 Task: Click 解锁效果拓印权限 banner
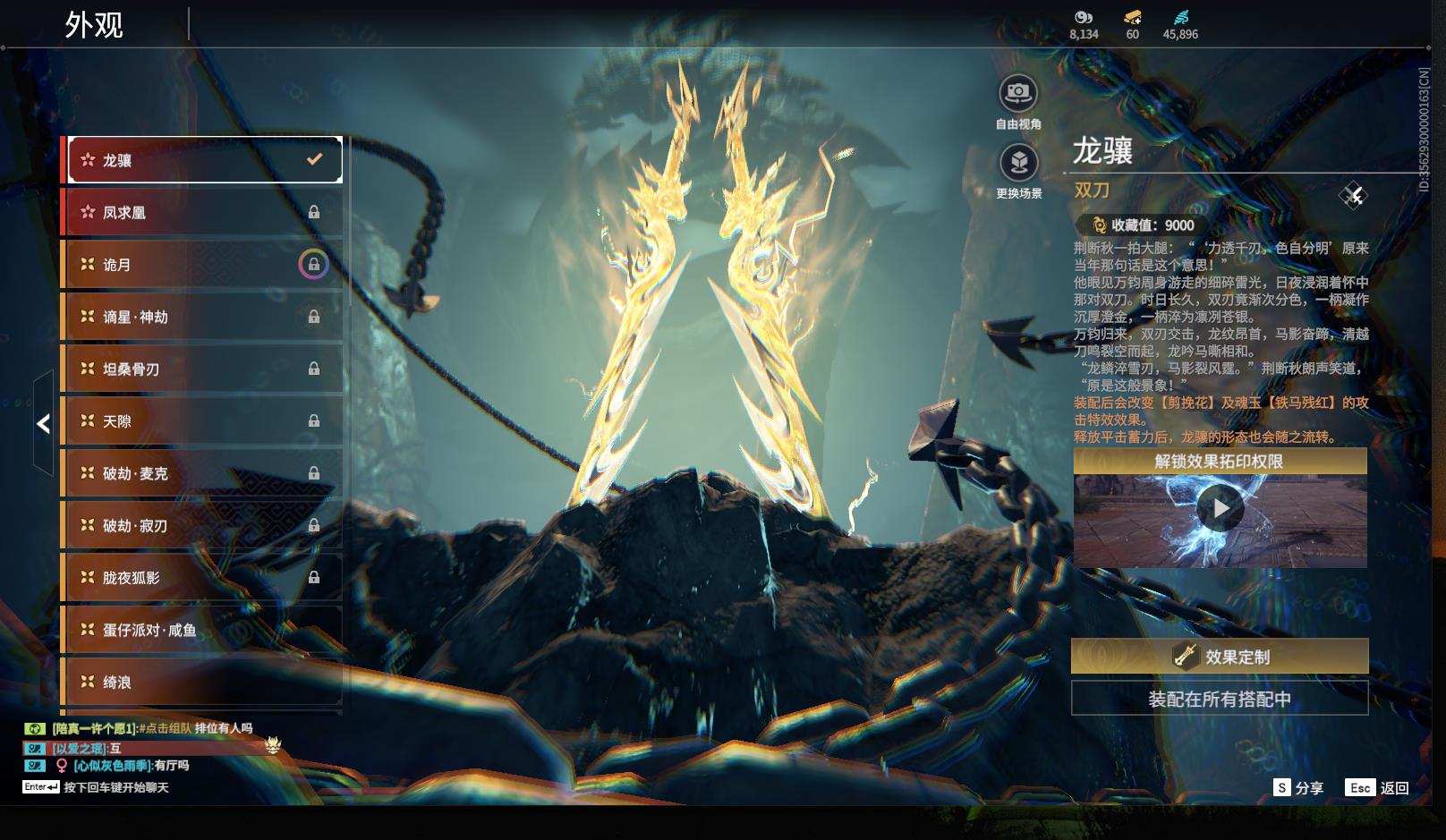[1220, 461]
